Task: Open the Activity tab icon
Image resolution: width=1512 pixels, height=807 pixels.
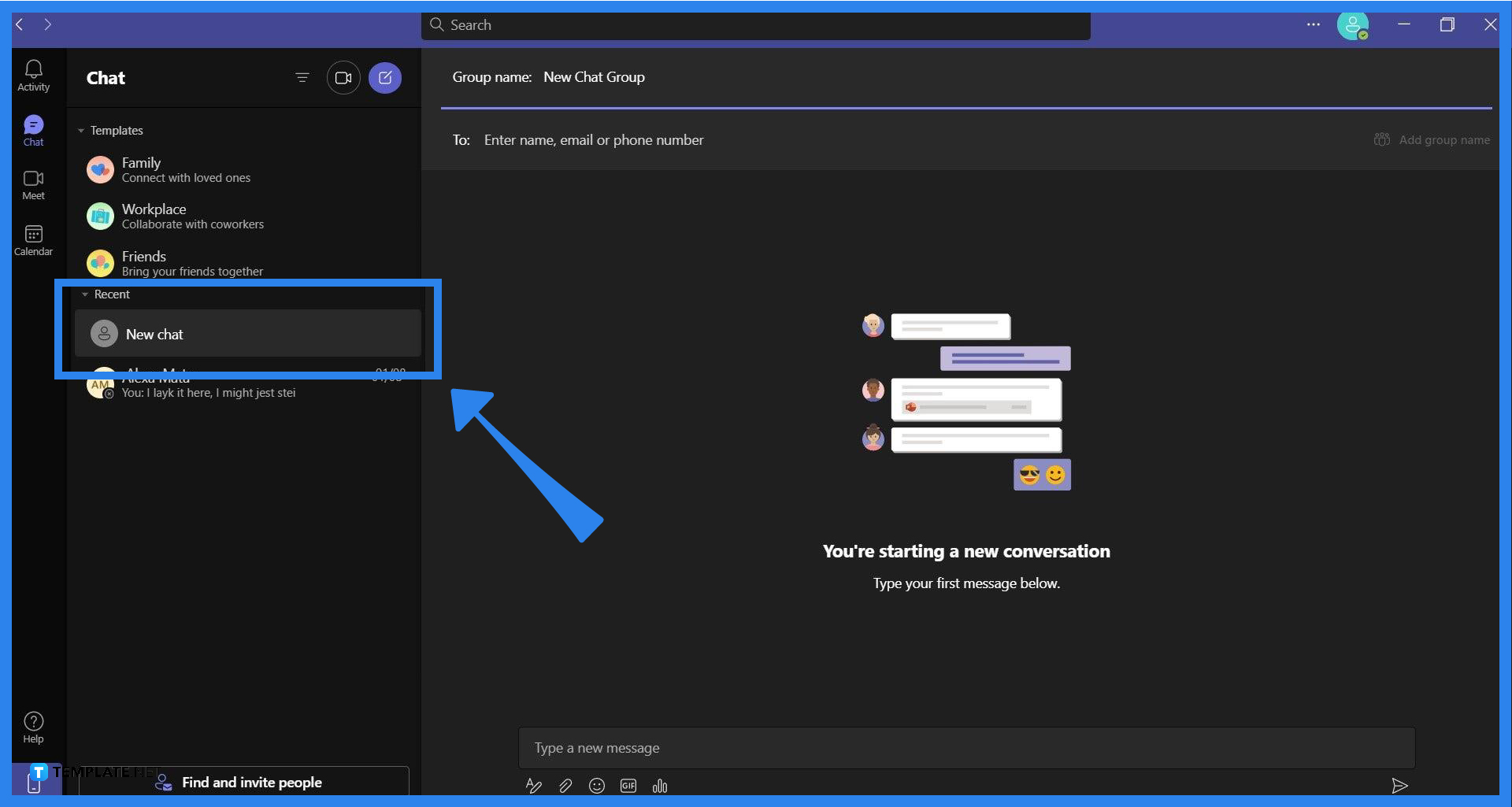Action: tap(33, 75)
